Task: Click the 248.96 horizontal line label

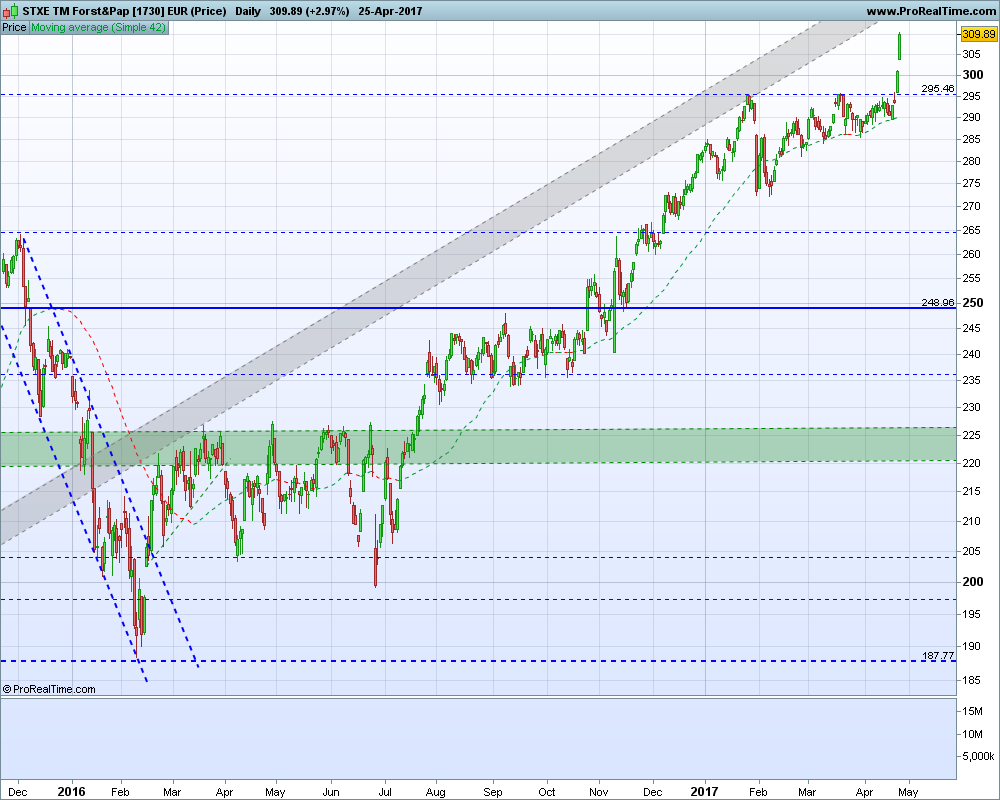Action: point(938,302)
